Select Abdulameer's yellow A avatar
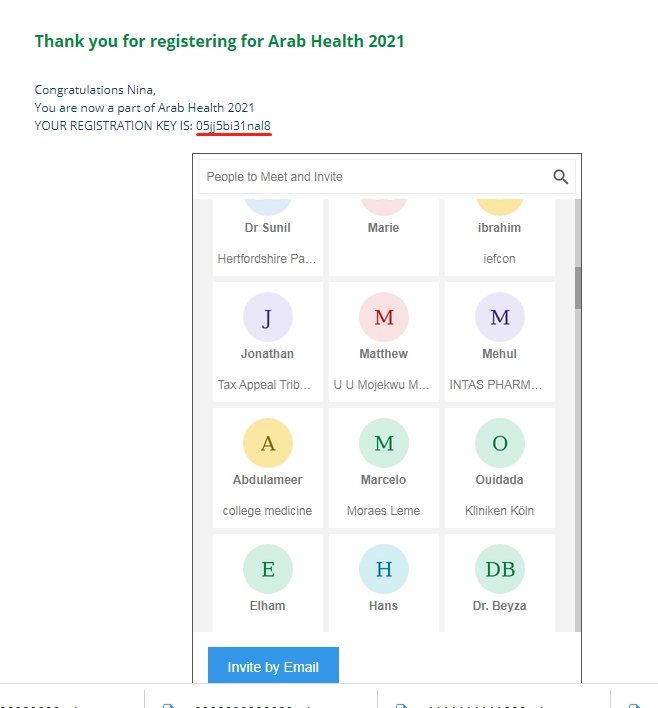 click(267, 444)
